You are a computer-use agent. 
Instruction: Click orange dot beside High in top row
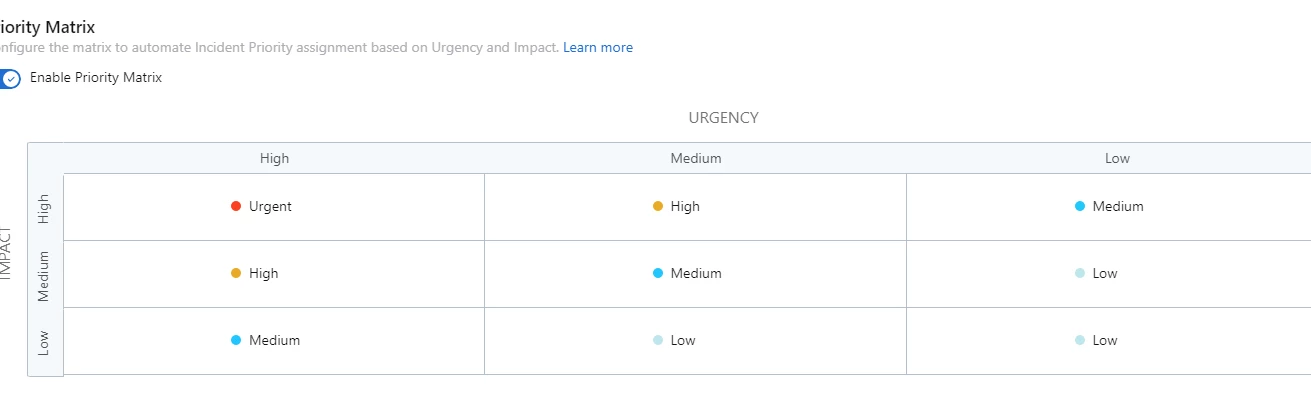click(x=658, y=207)
